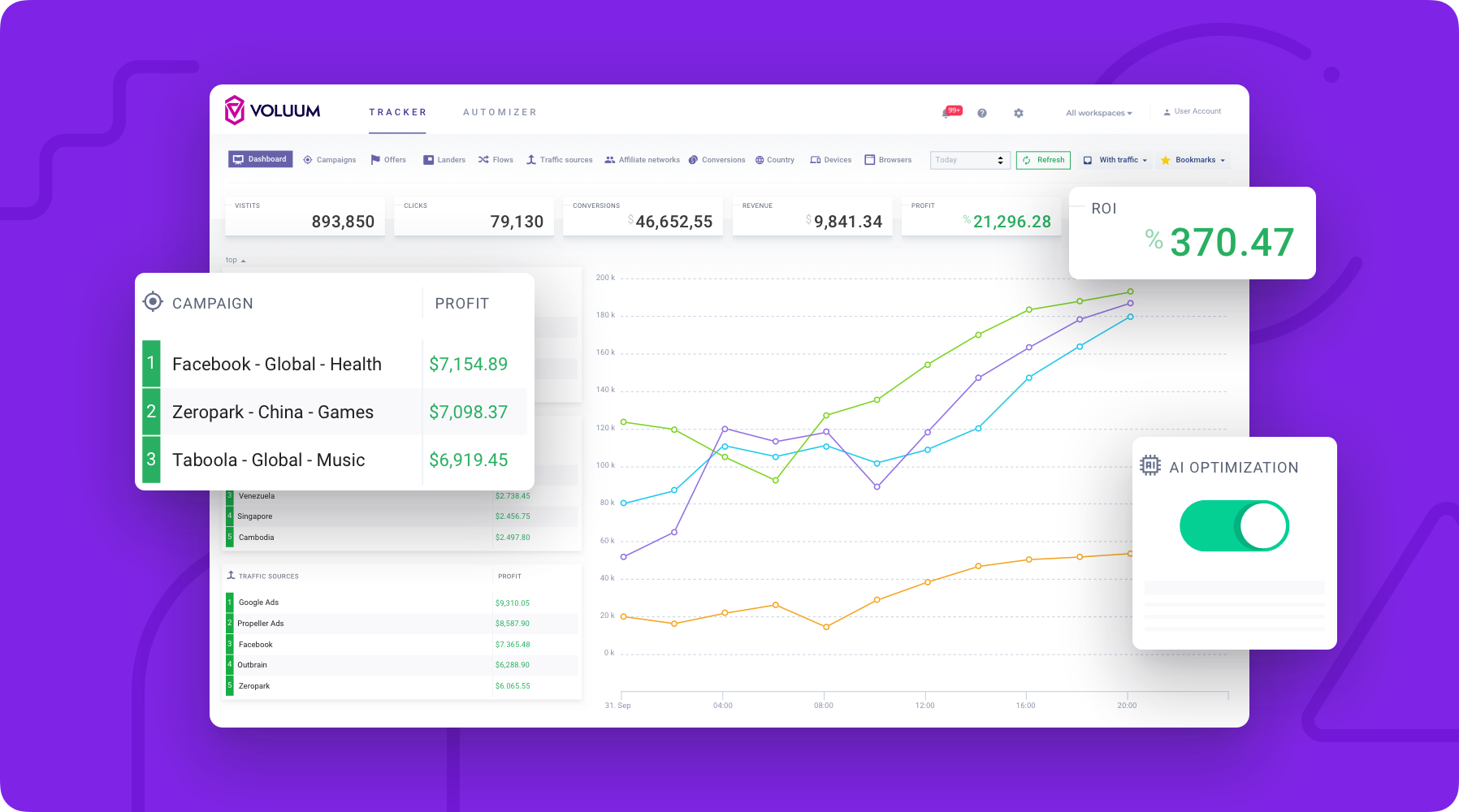Click the Clicks 79,130 stat card
This screenshot has height=812, width=1459.
(474, 217)
